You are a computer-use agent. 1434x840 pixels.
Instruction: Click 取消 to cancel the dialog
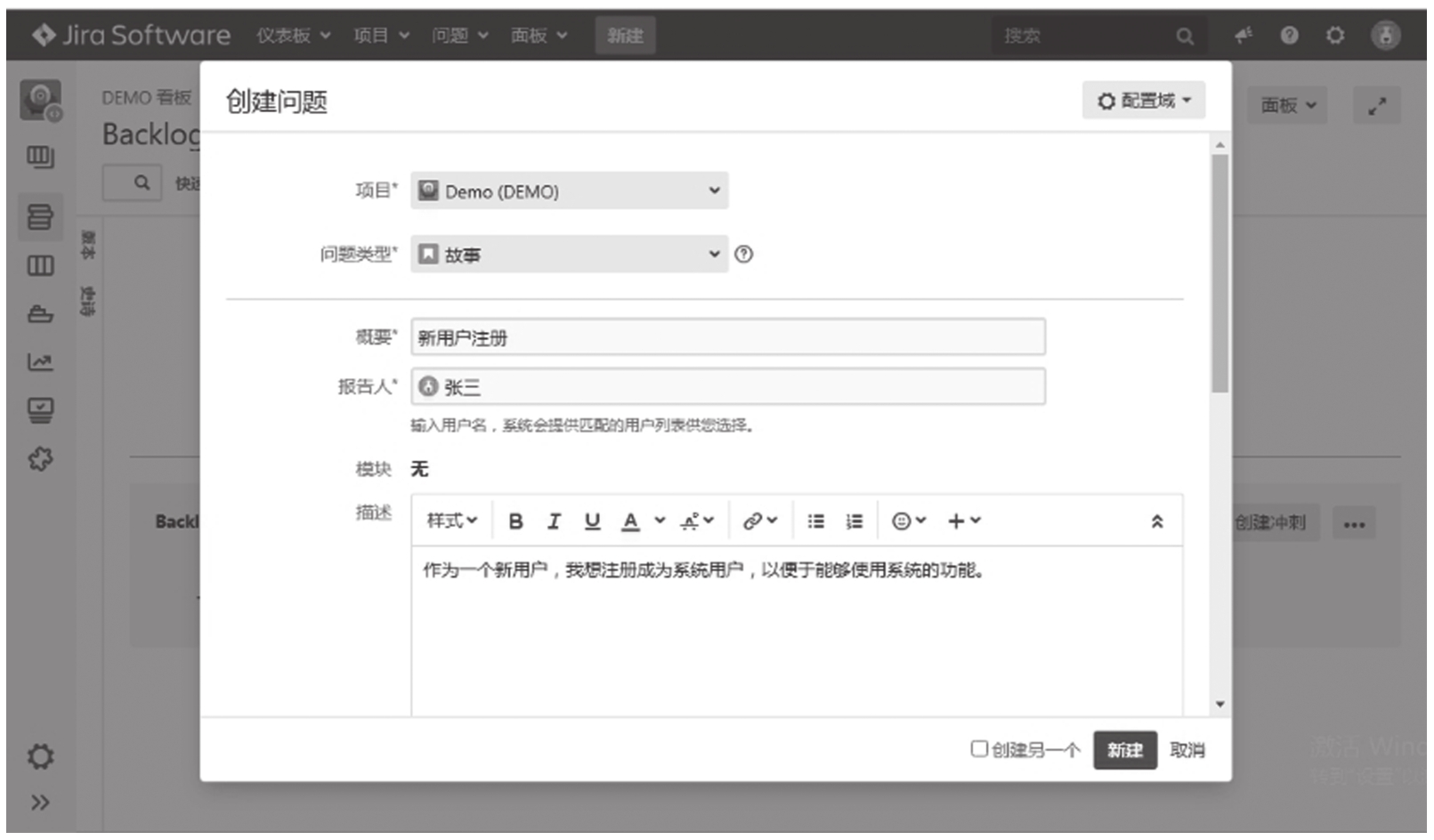tap(1187, 750)
